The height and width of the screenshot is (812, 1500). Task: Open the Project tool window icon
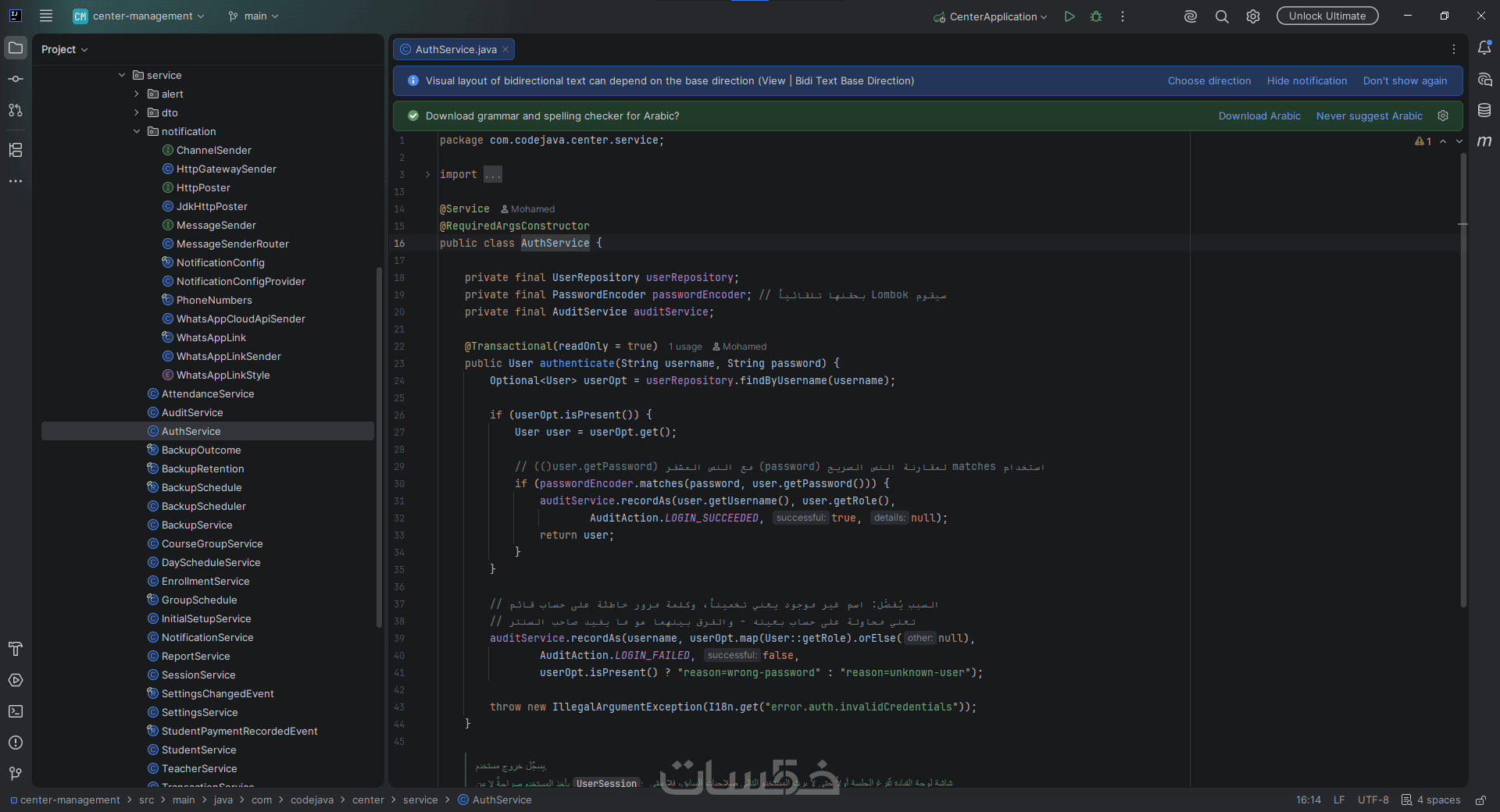pos(16,48)
